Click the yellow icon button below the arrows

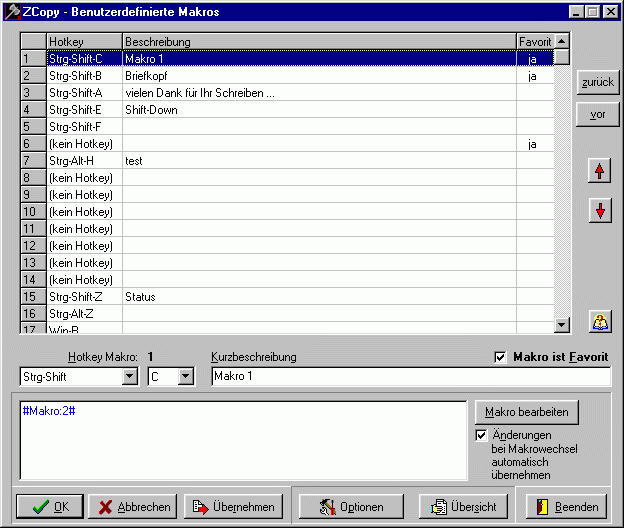(599, 321)
